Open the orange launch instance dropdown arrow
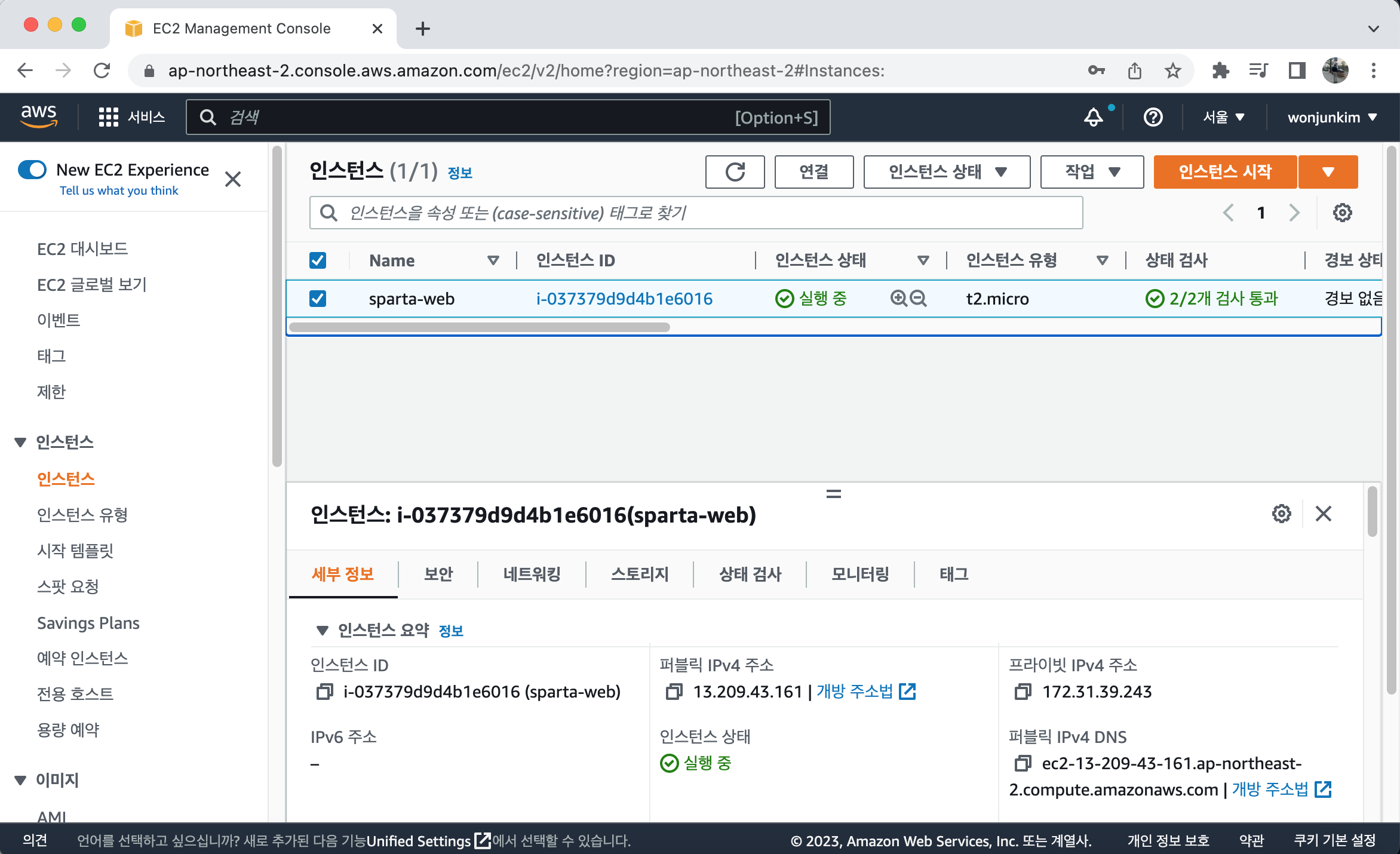The height and width of the screenshot is (854, 1400). pyautogui.click(x=1328, y=172)
